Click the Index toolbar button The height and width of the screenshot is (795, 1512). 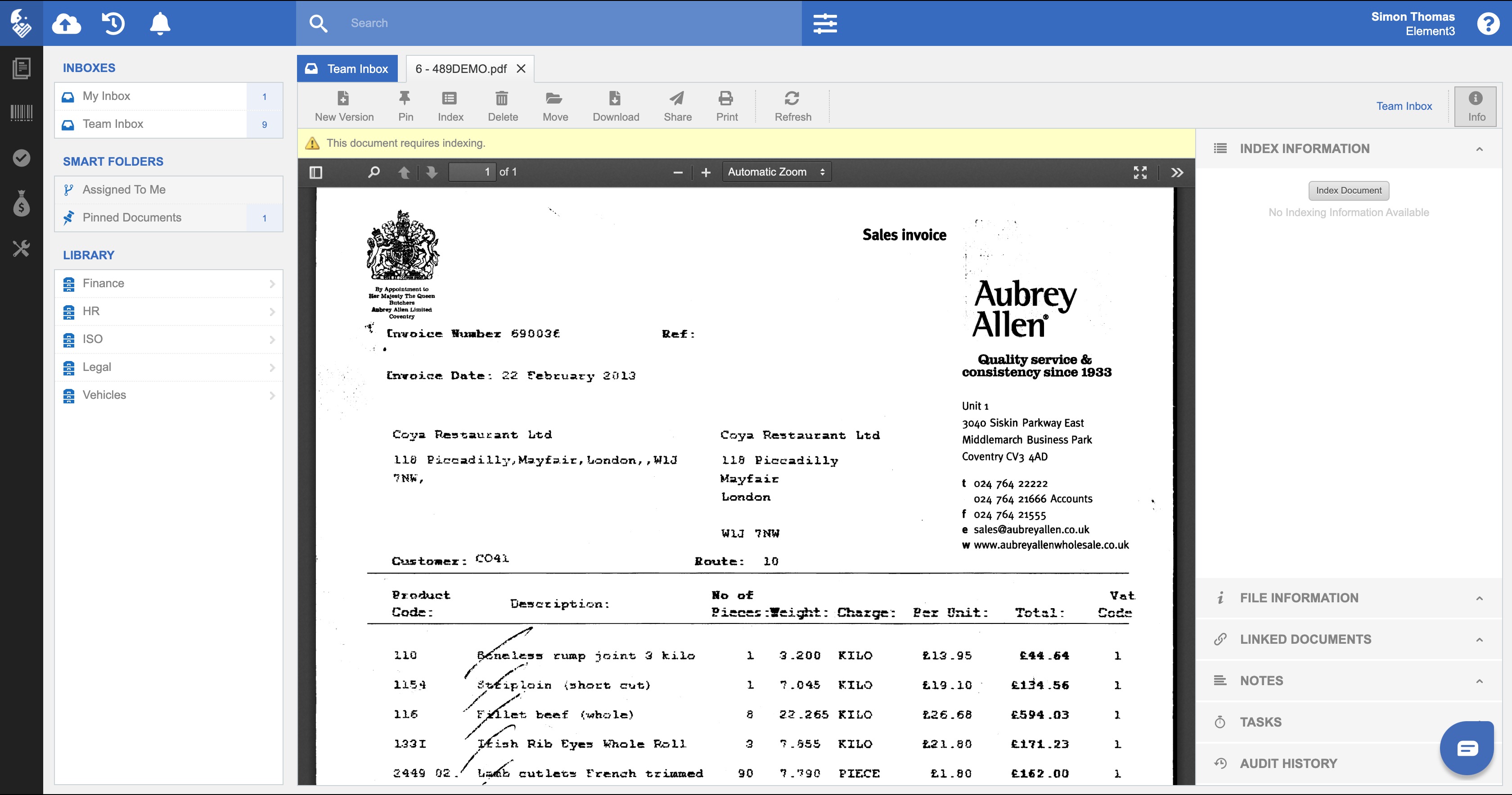tap(450, 106)
